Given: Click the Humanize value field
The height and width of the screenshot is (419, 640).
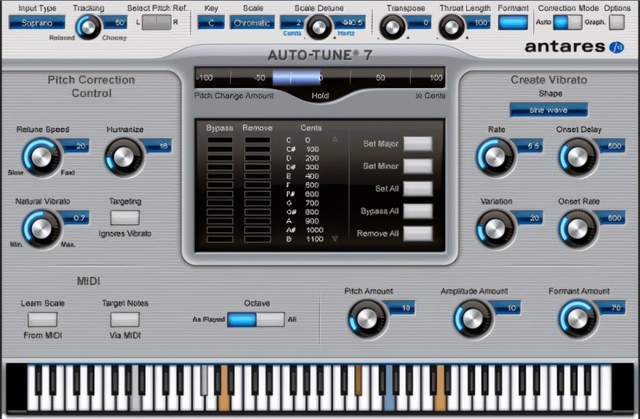Looking at the screenshot, I should point(158,146).
